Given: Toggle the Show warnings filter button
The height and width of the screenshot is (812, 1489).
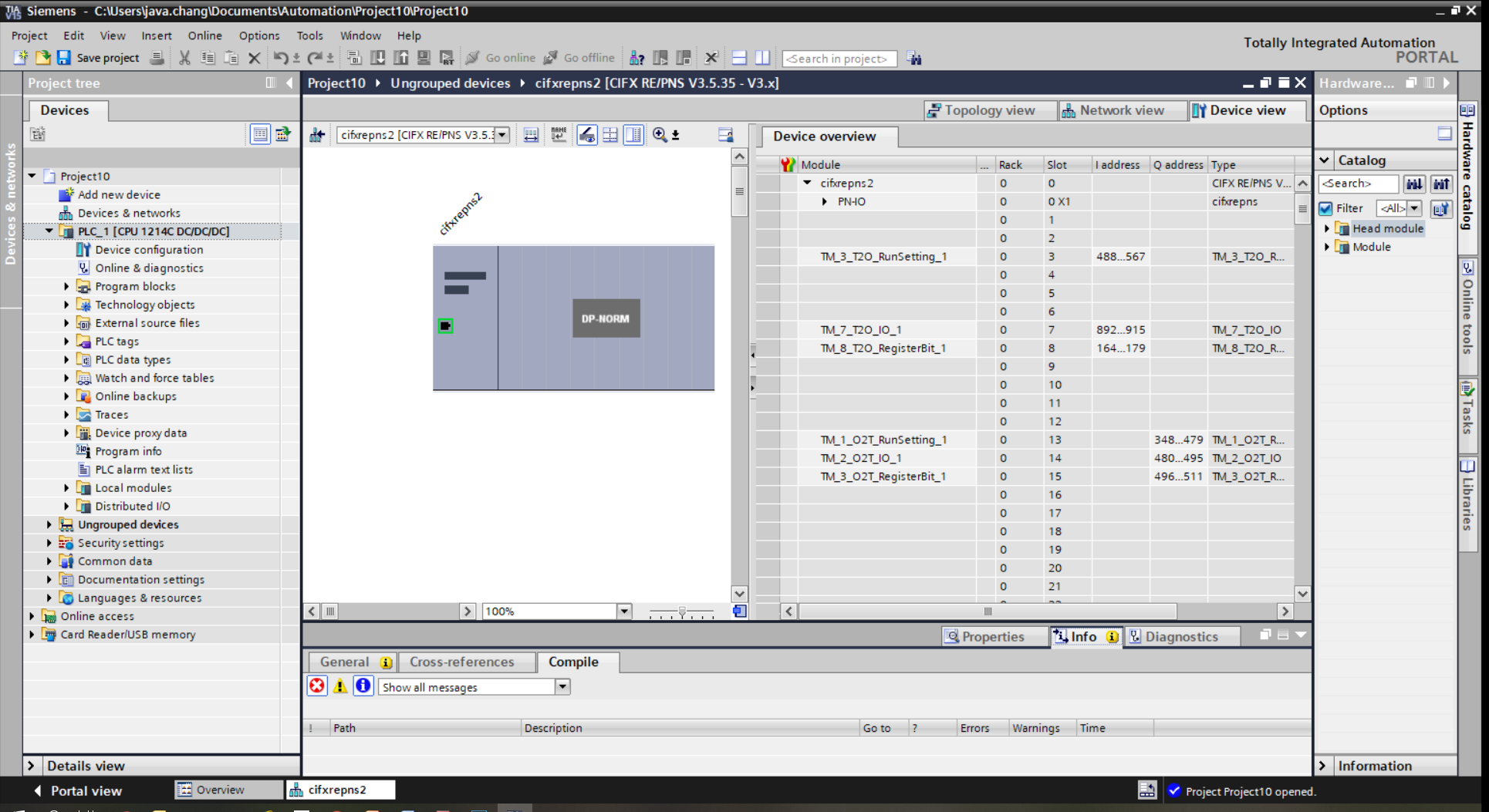Looking at the screenshot, I should pyautogui.click(x=340, y=686).
